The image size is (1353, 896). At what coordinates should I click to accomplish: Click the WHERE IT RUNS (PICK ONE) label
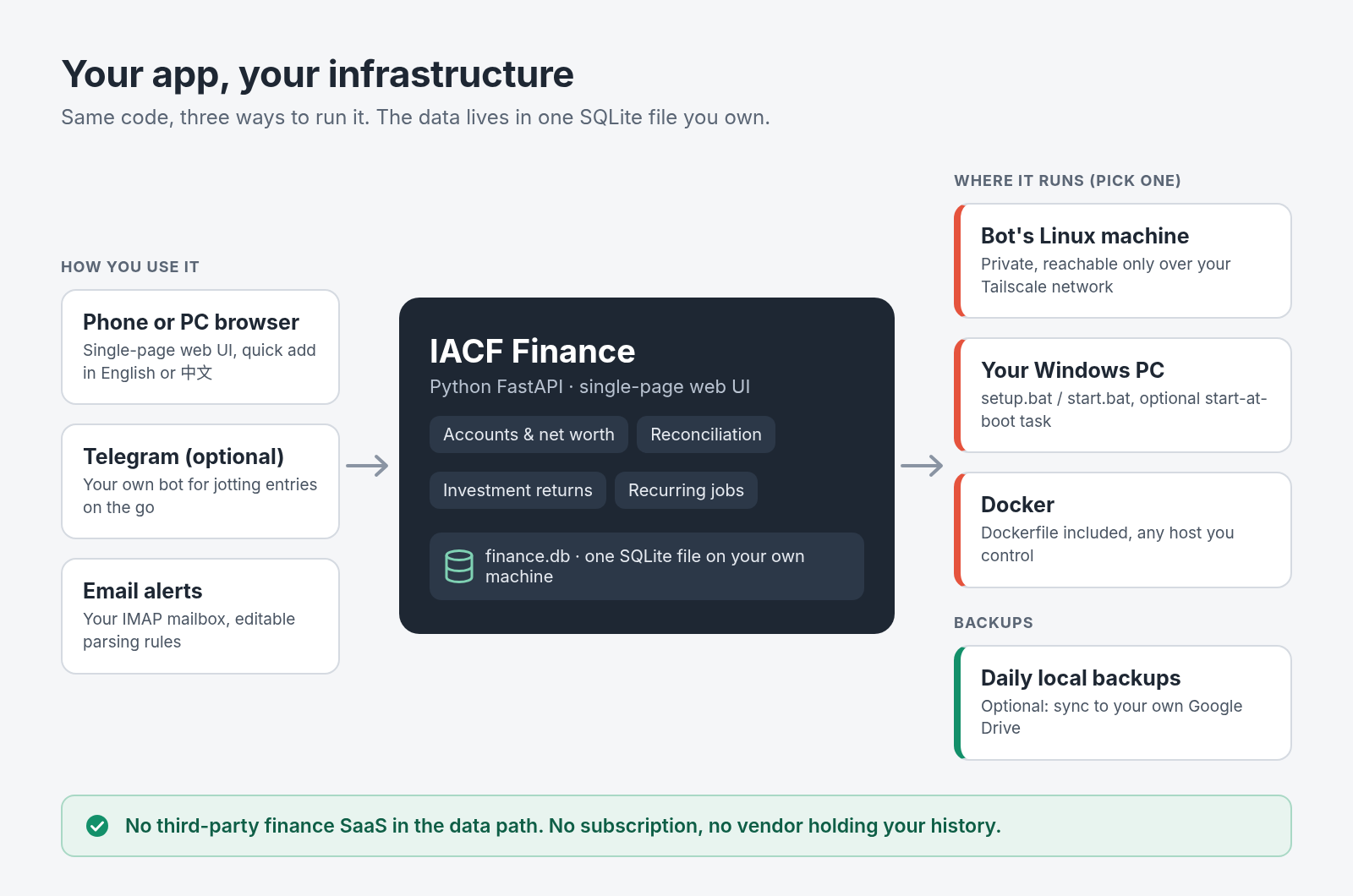coord(1067,181)
